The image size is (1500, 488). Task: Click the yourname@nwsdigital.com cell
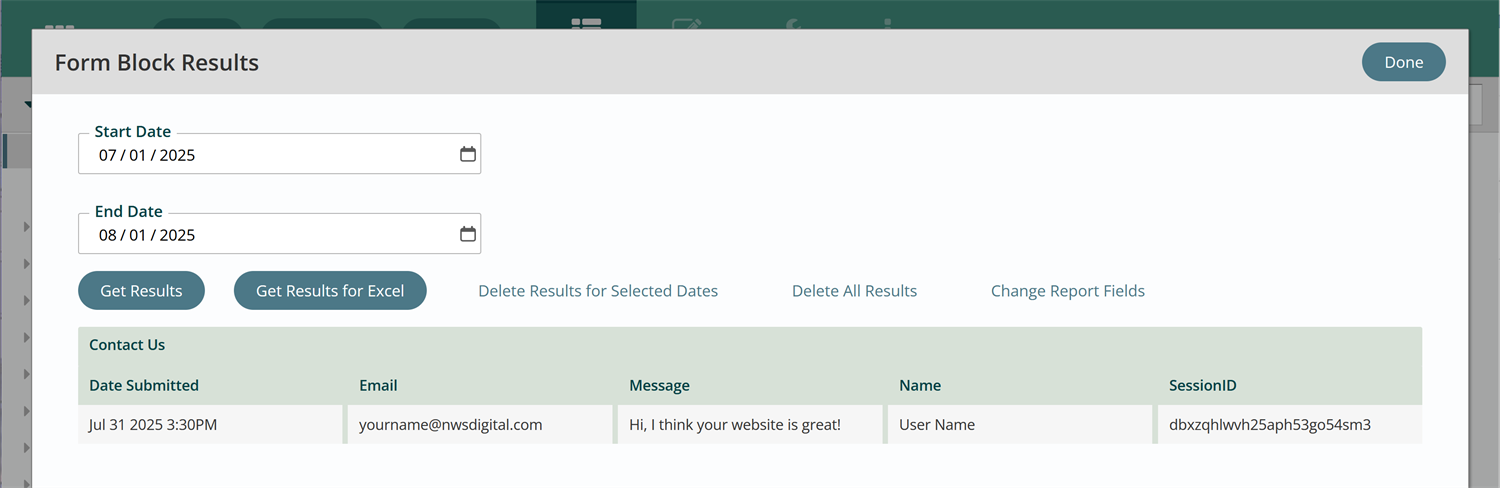coord(480,424)
